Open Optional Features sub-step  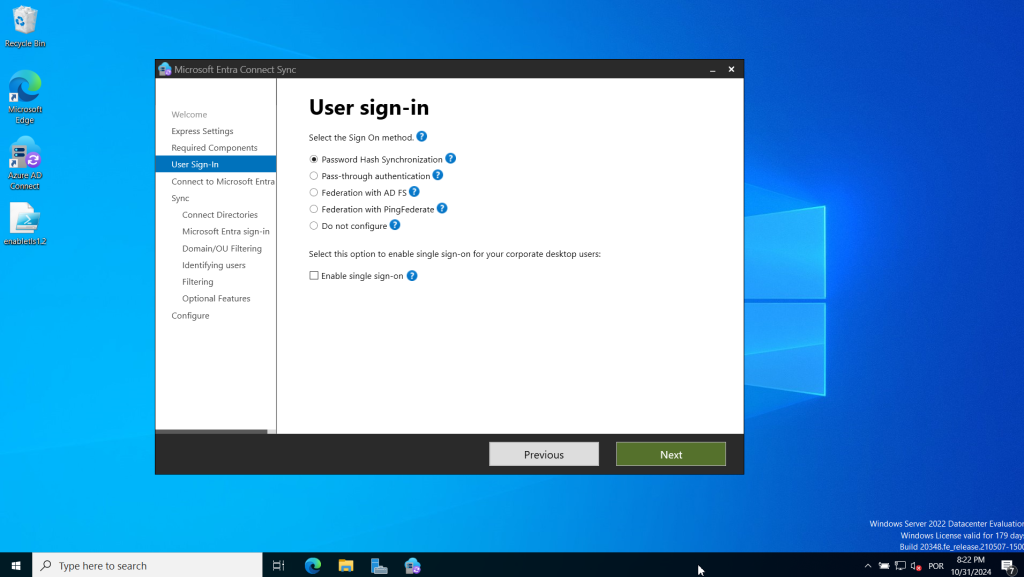216,298
